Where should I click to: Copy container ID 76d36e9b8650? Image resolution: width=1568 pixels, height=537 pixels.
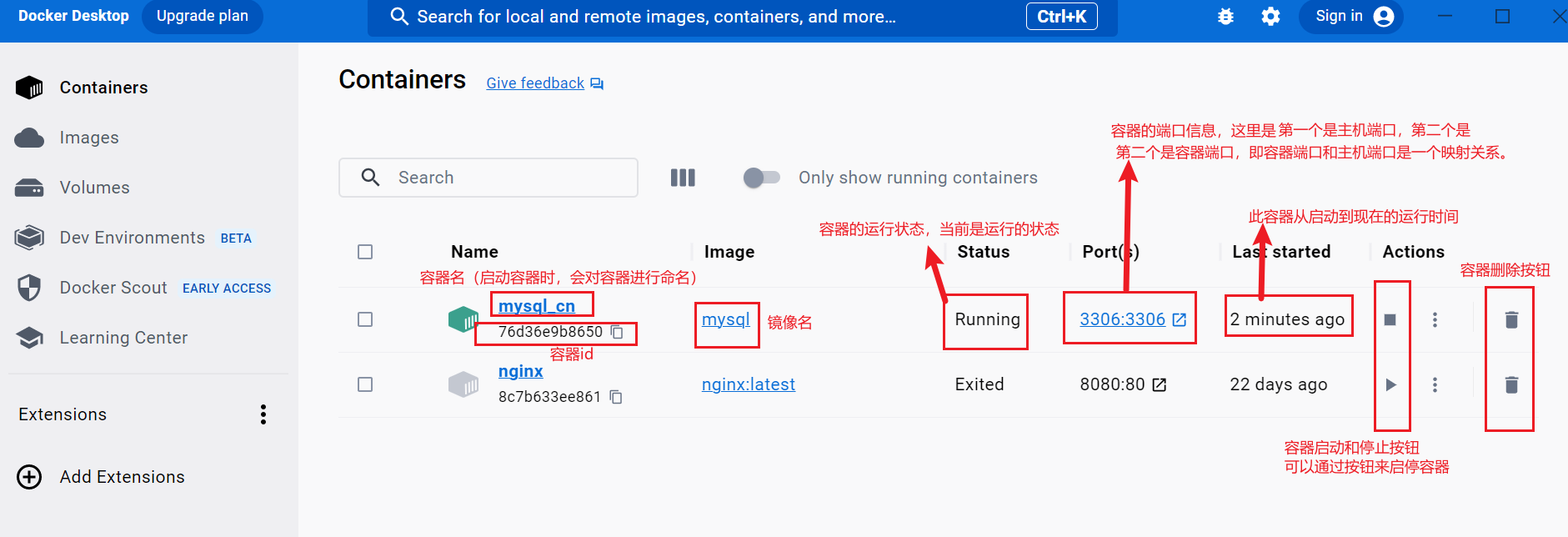tap(618, 332)
